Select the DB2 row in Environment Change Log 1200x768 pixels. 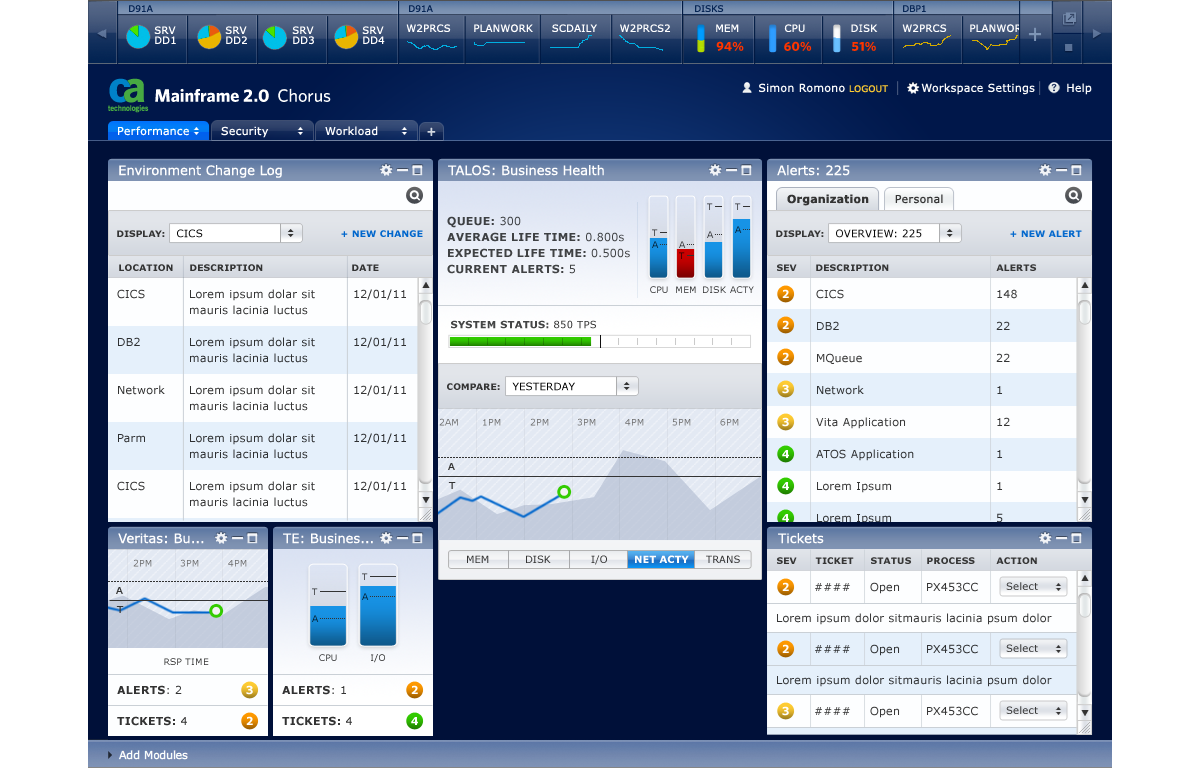[x=263, y=350]
